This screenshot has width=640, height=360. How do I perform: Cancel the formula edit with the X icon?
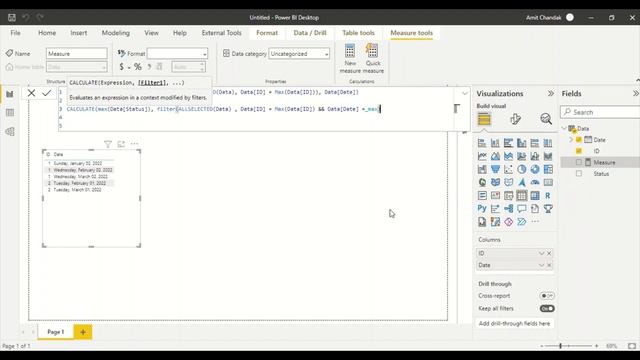31,93
